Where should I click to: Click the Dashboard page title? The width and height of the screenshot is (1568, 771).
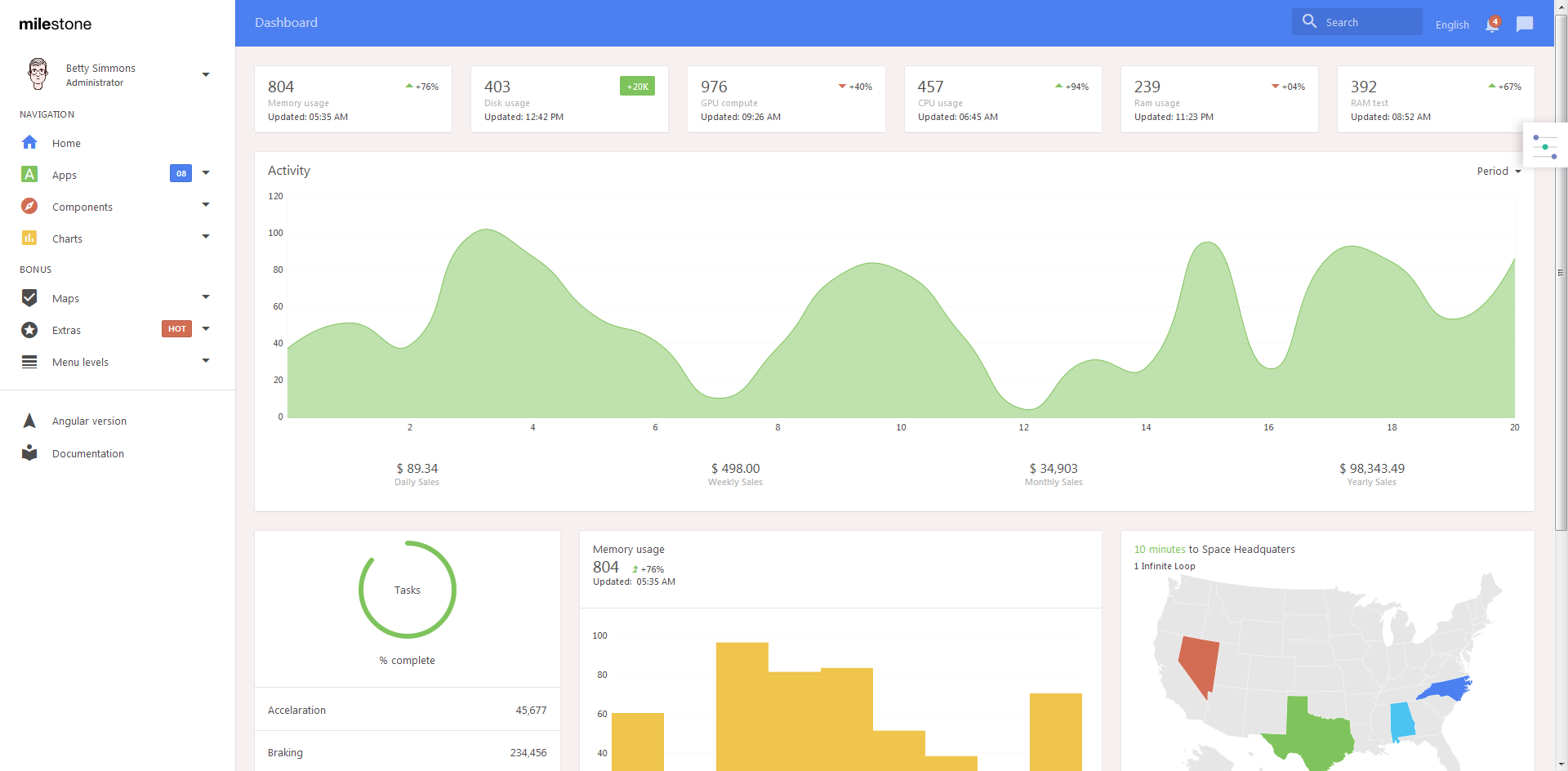(x=286, y=23)
